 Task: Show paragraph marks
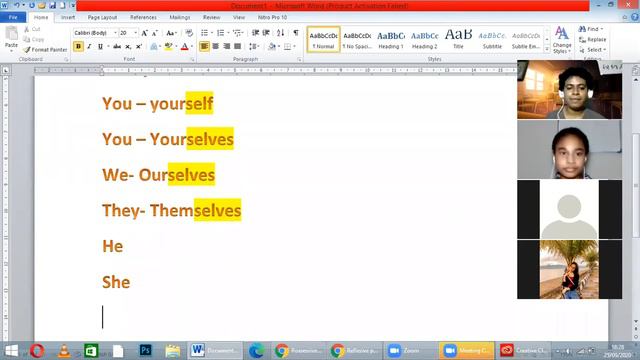pyautogui.click(x=296, y=33)
